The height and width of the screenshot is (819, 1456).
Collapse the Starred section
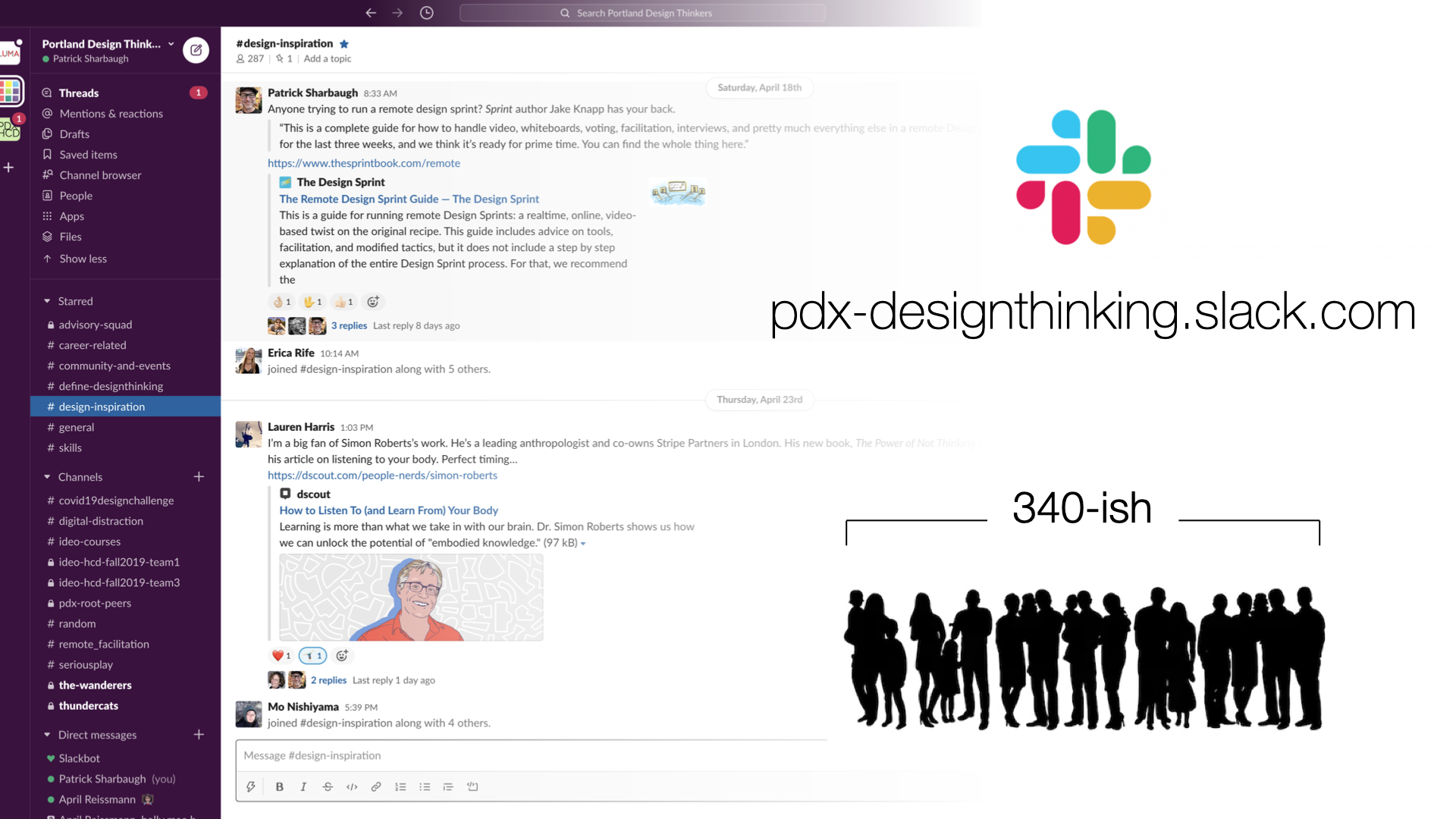tap(47, 301)
